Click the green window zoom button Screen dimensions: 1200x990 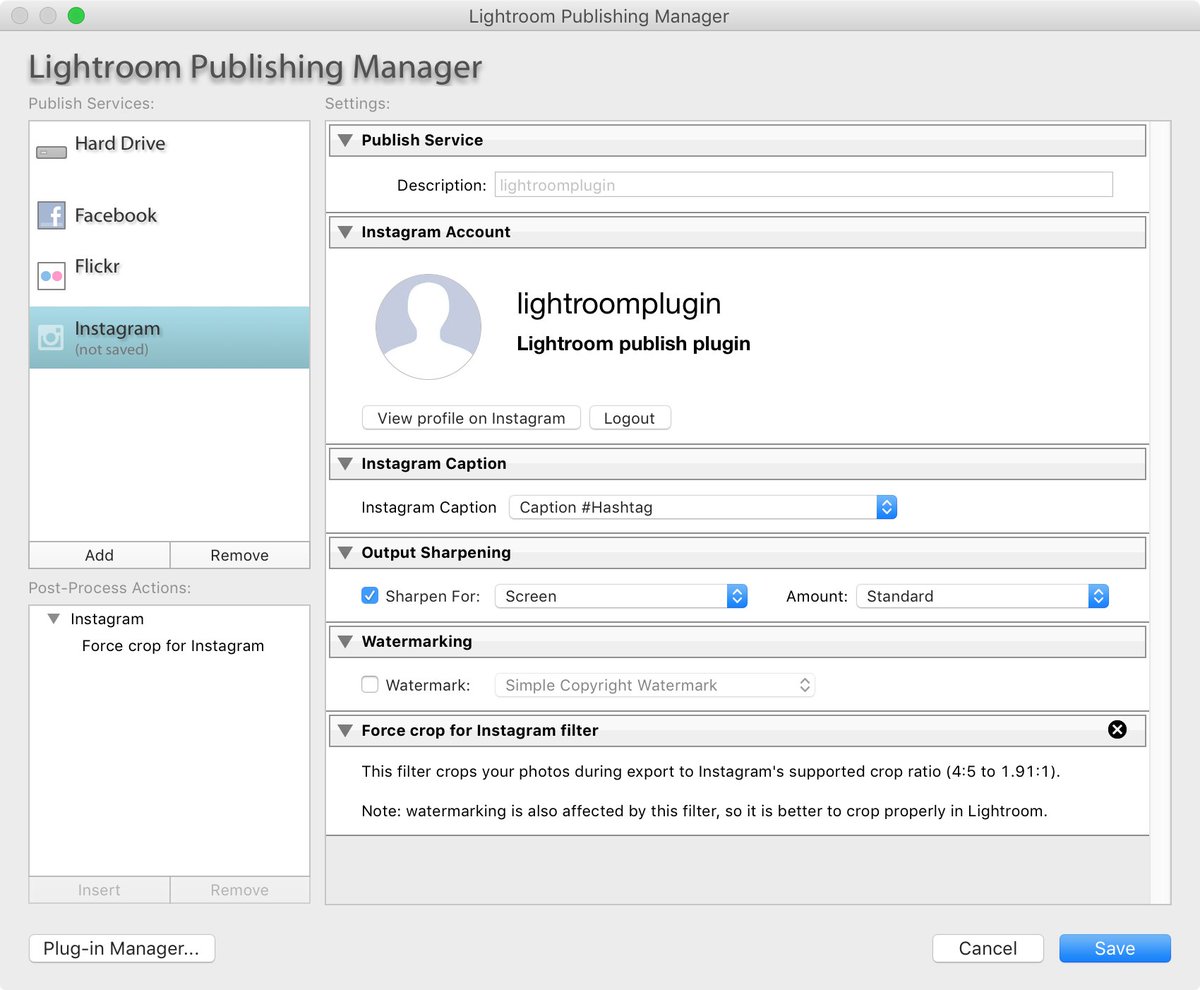[x=76, y=16]
